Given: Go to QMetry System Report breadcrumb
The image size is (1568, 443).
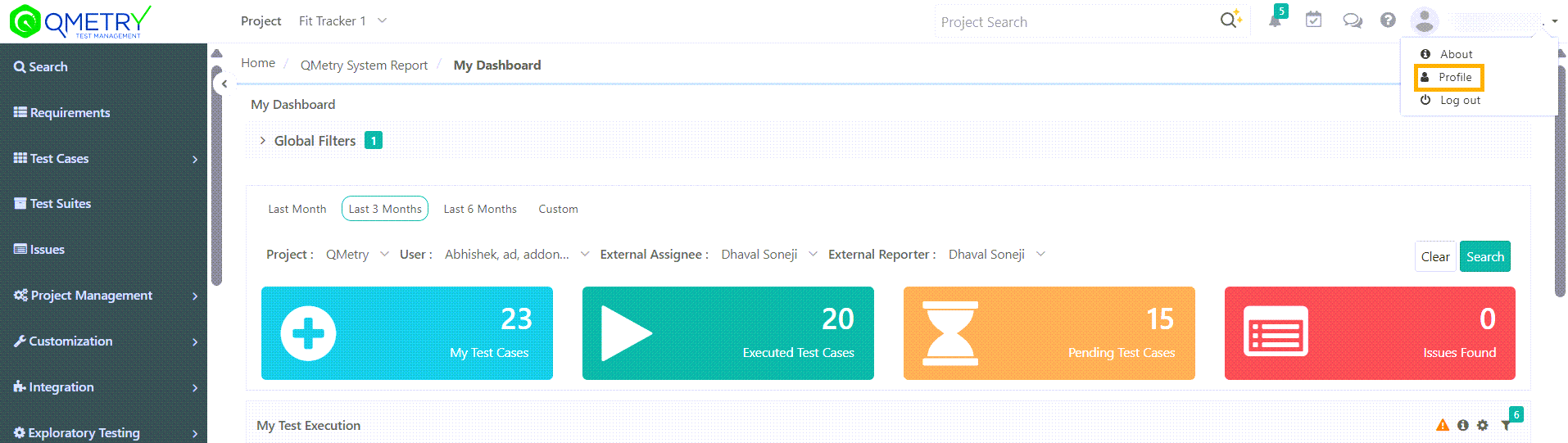Looking at the screenshot, I should click(x=364, y=66).
